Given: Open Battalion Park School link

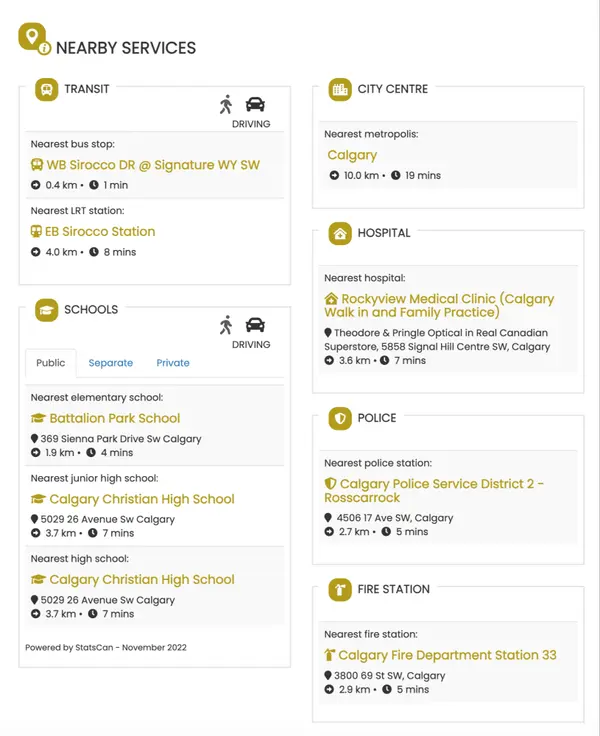Looking at the screenshot, I should (114, 419).
